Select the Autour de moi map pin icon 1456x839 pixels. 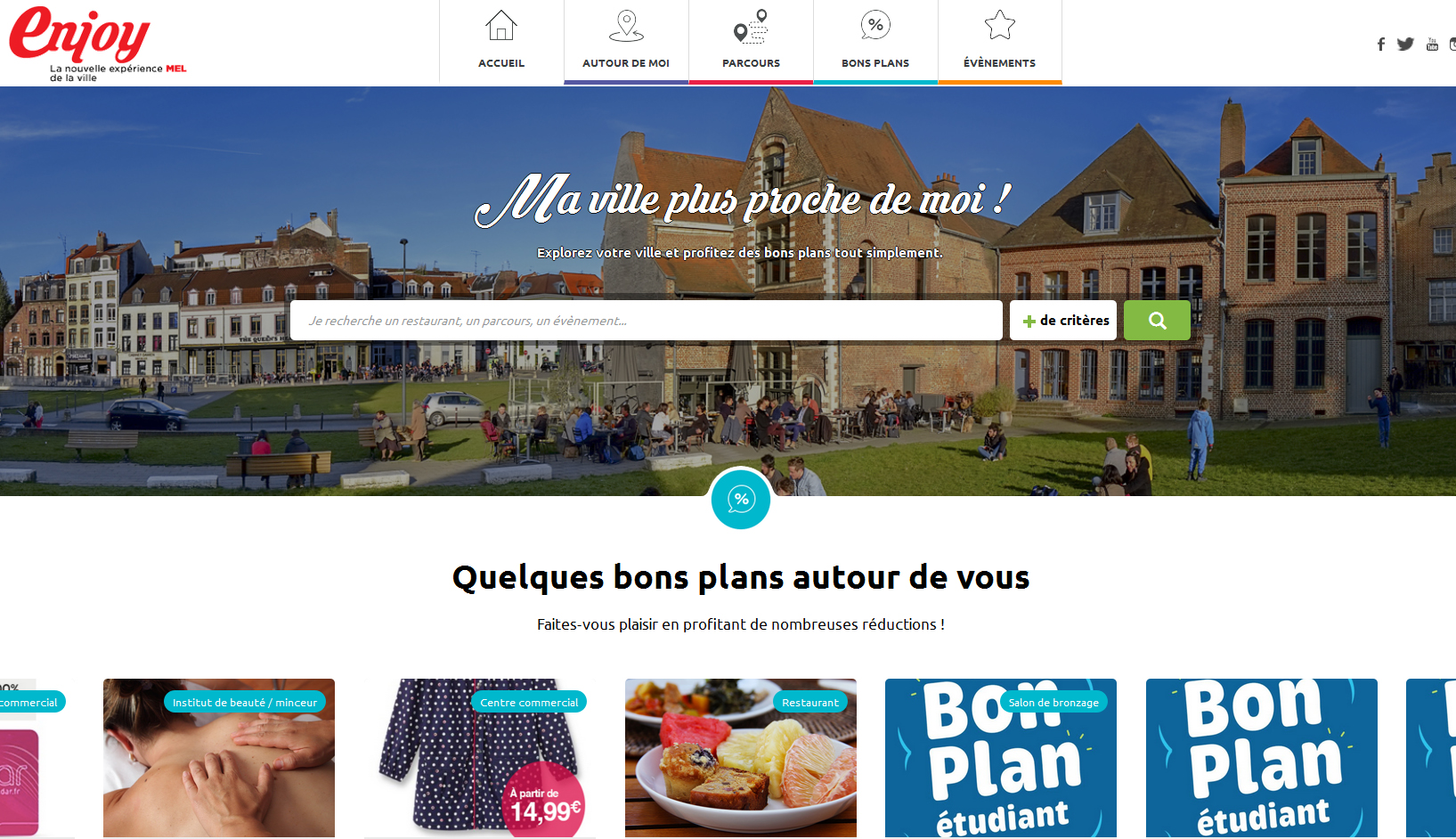pos(626,26)
